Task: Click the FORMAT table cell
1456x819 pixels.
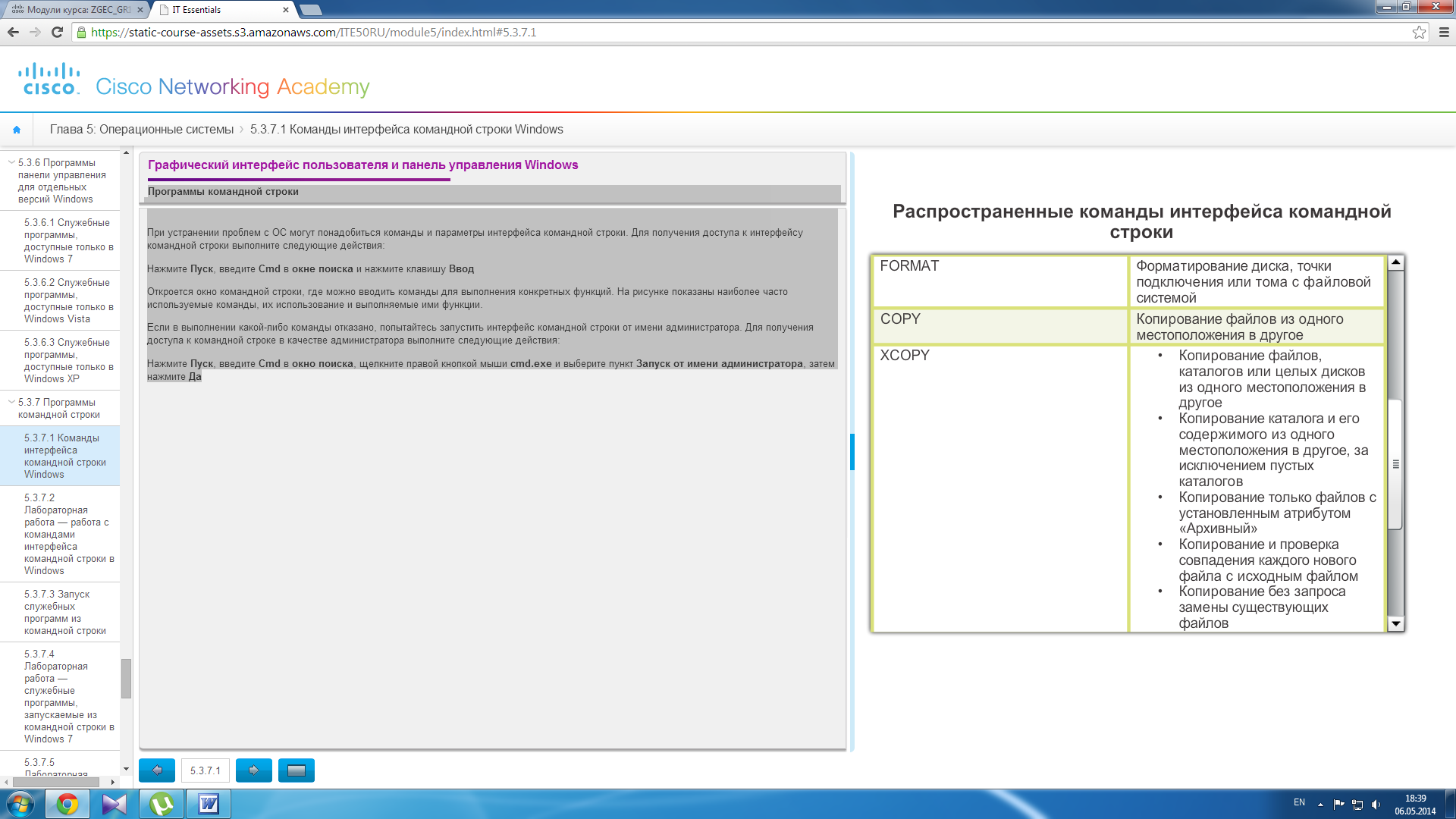Action: click(x=1000, y=281)
